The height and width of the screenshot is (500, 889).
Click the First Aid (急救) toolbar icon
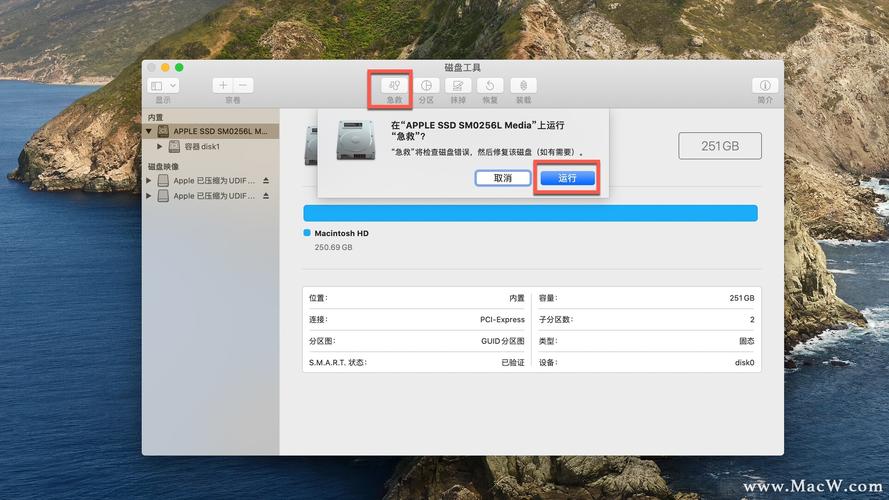[x=394, y=86]
